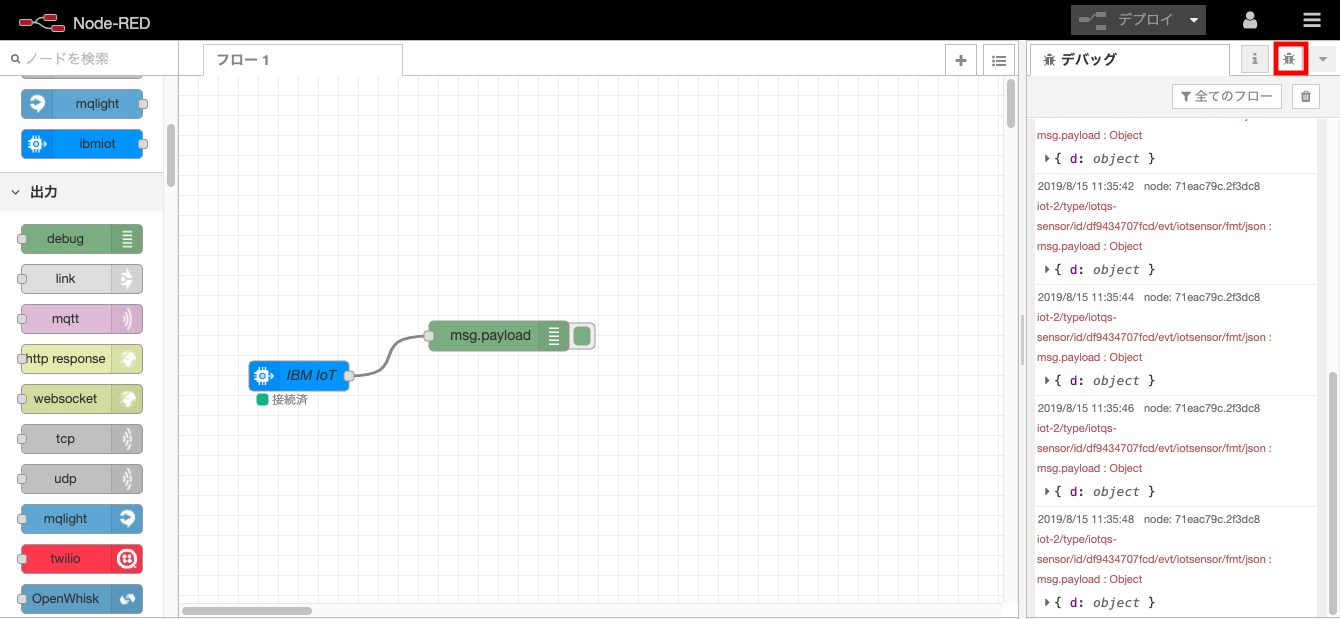This screenshot has height=619, width=1340.
Task: Switch to the フロー 1 tab
Action: click(243, 60)
